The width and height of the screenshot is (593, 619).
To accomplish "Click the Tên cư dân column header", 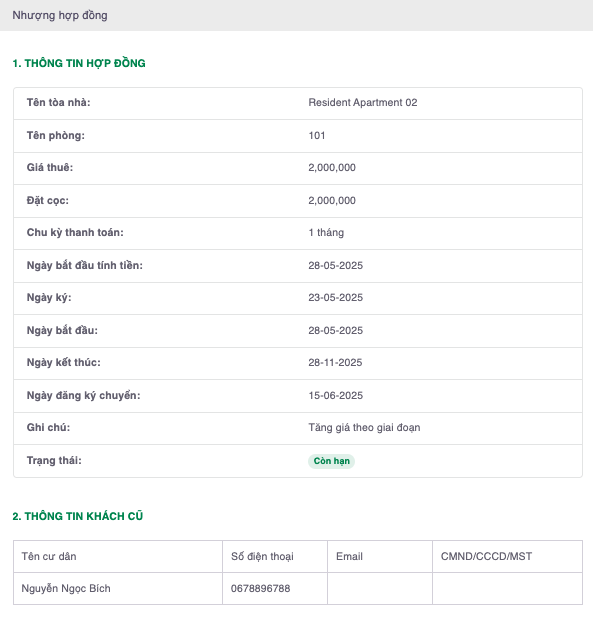I will click(x=49, y=557).
